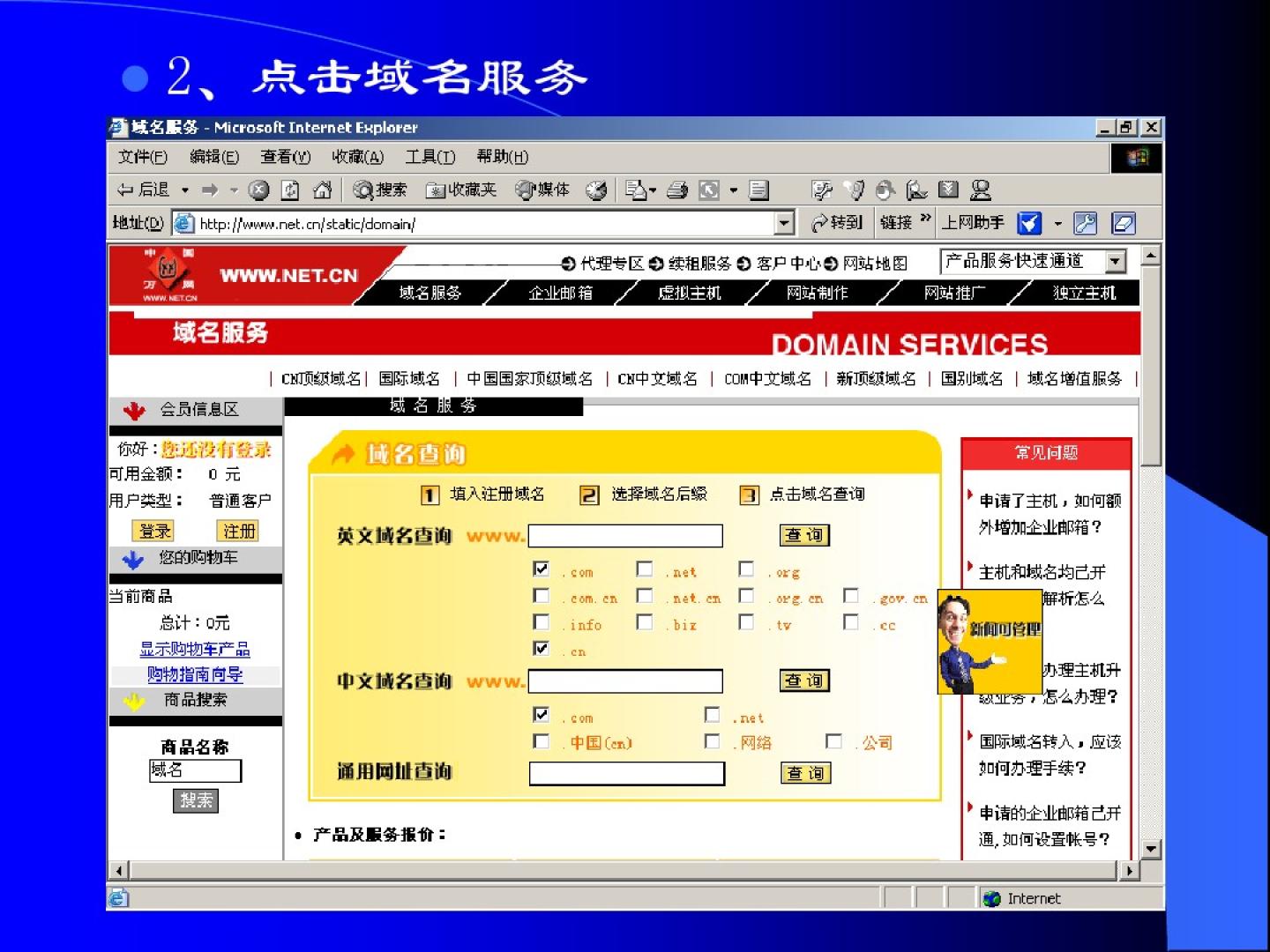Click the Print icon in toolbar
The height and width of the screenshot is (952, 1270).
(x=677, y=190)
